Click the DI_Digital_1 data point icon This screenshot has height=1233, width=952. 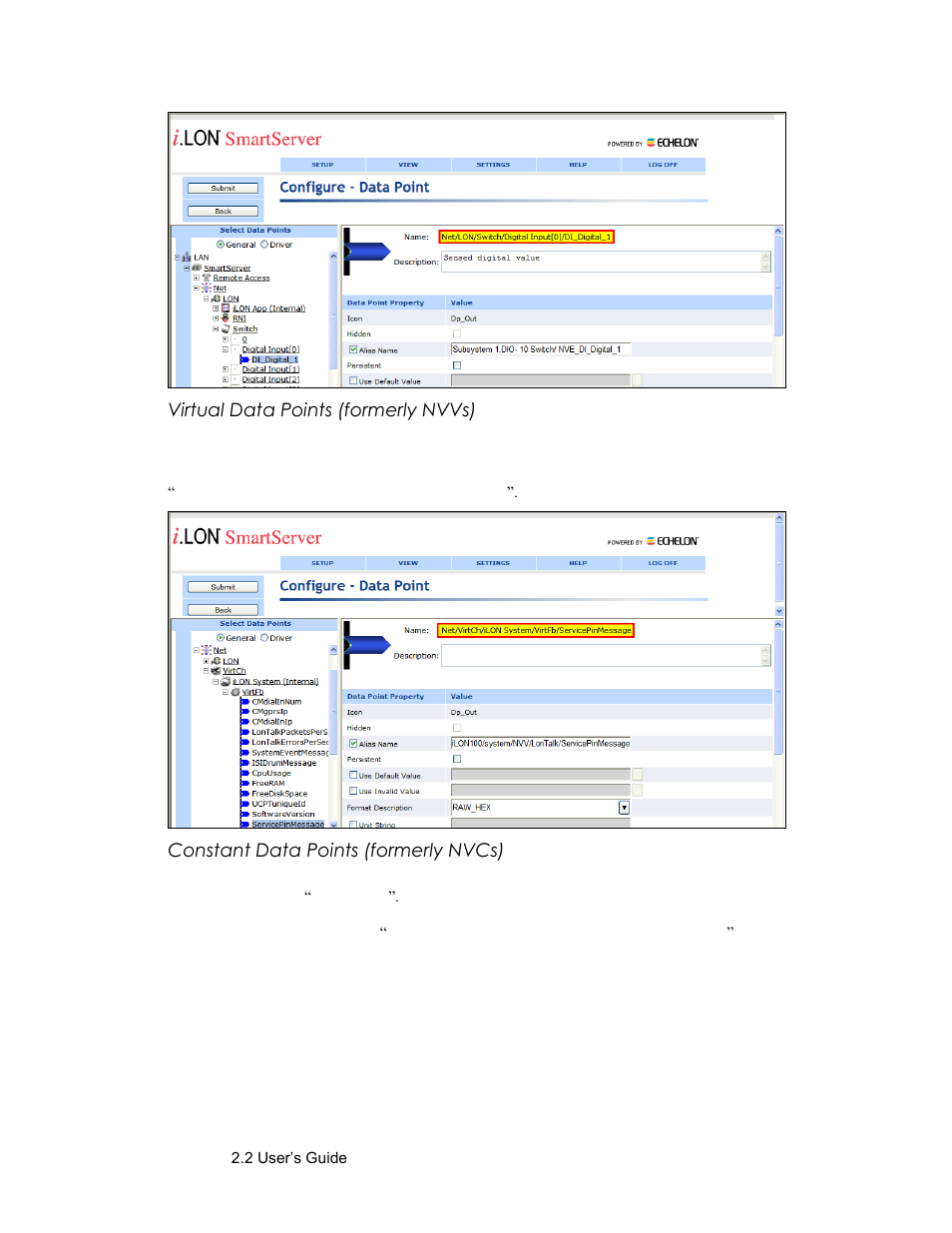pyautogui.click(x=244, y=359)
